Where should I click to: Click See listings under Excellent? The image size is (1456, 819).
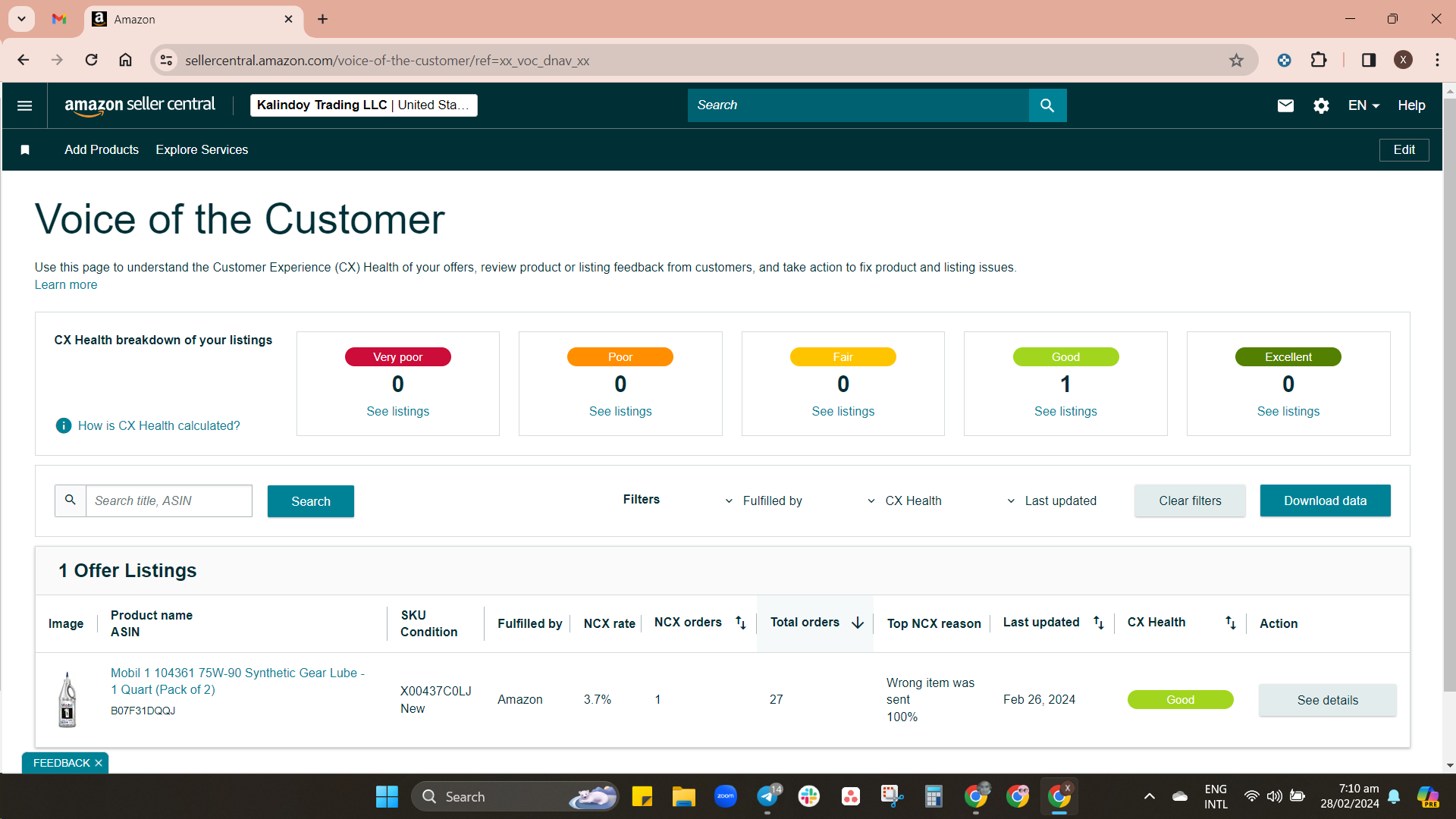1288,411
